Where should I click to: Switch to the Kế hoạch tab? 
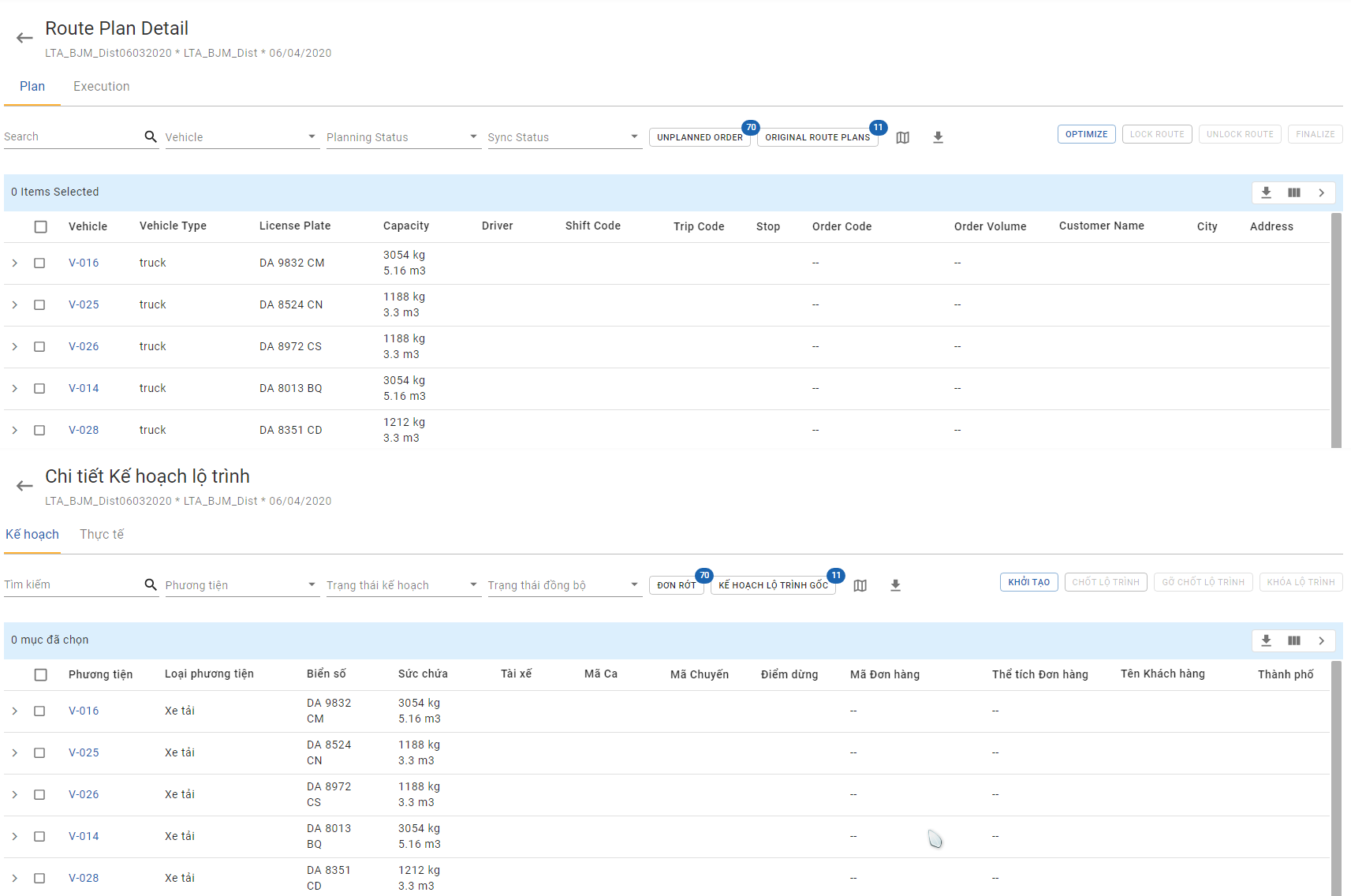point(32,535)
